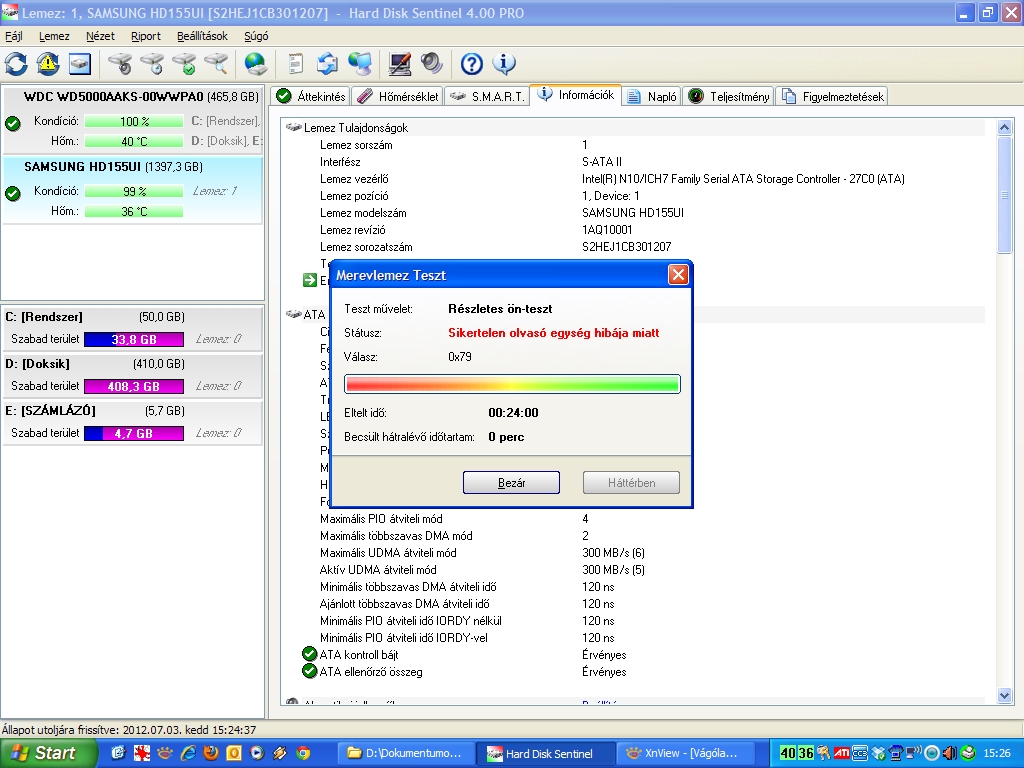Switch to the Napló tab
The width and height of the screenshot is (1024, 768).
point(652,97)
